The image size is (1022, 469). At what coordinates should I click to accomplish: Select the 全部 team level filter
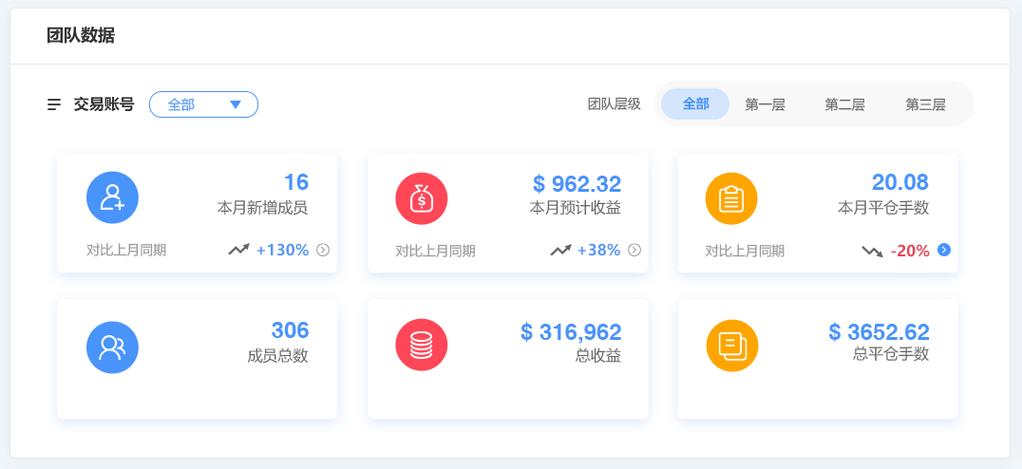tap(695, 104)
